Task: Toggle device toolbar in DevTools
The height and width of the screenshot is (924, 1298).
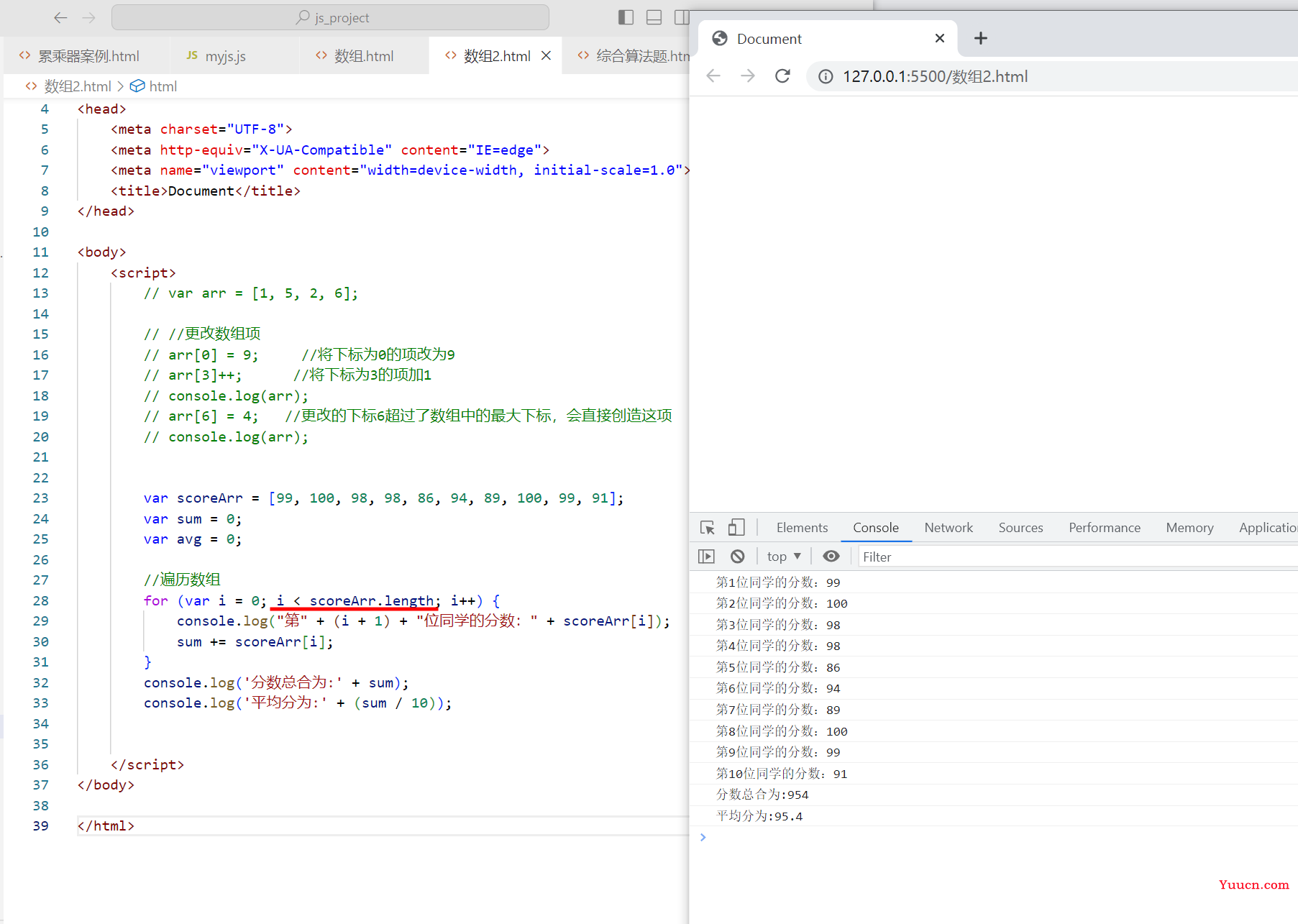Action: 736,528
